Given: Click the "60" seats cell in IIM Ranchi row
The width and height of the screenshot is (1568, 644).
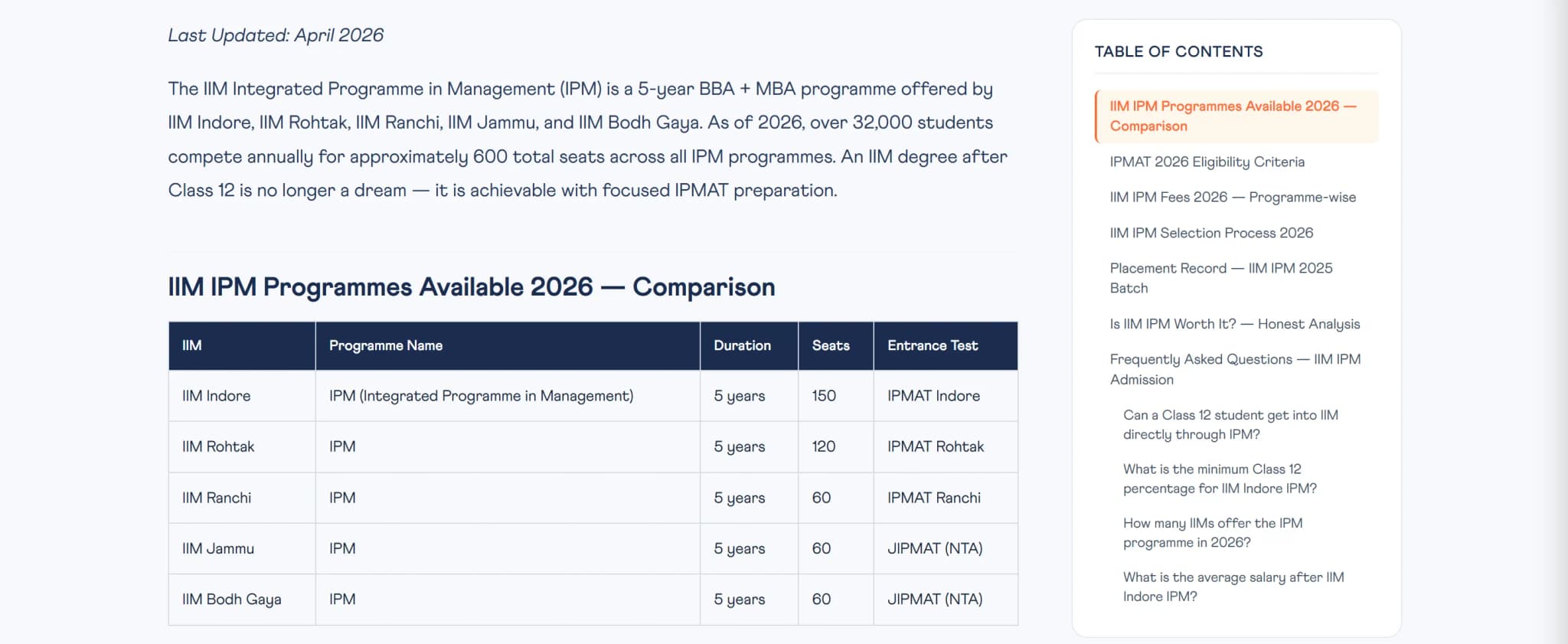Looking at the screenshot, I should [836, 498].
